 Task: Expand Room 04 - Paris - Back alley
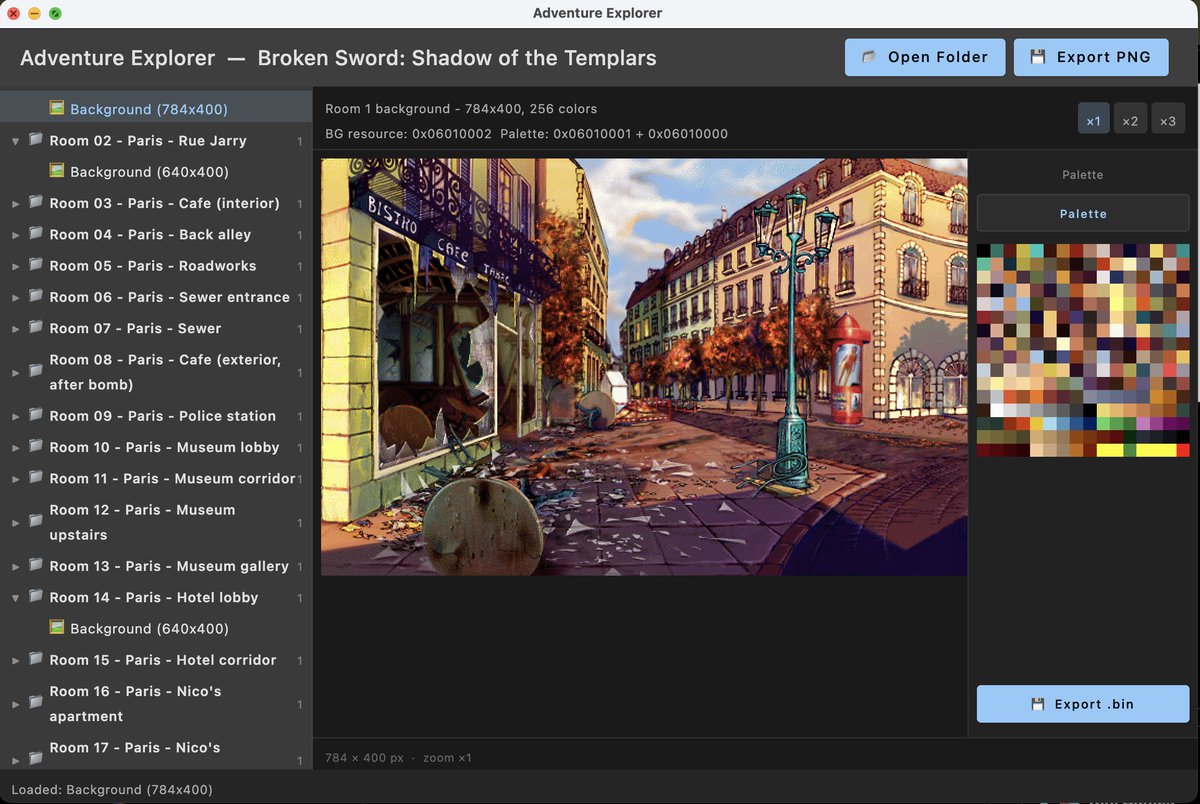[15, 235]
